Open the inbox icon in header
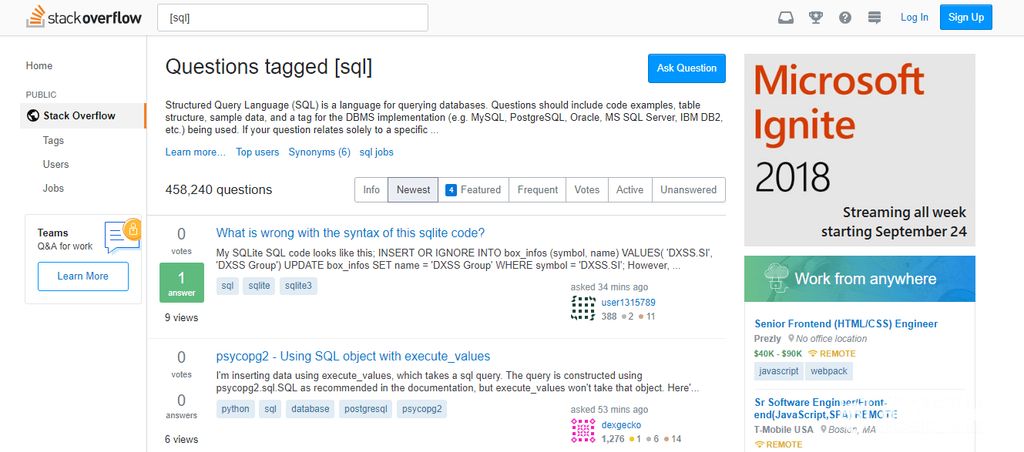The image size is (1024, 452). tap(786, 18)
